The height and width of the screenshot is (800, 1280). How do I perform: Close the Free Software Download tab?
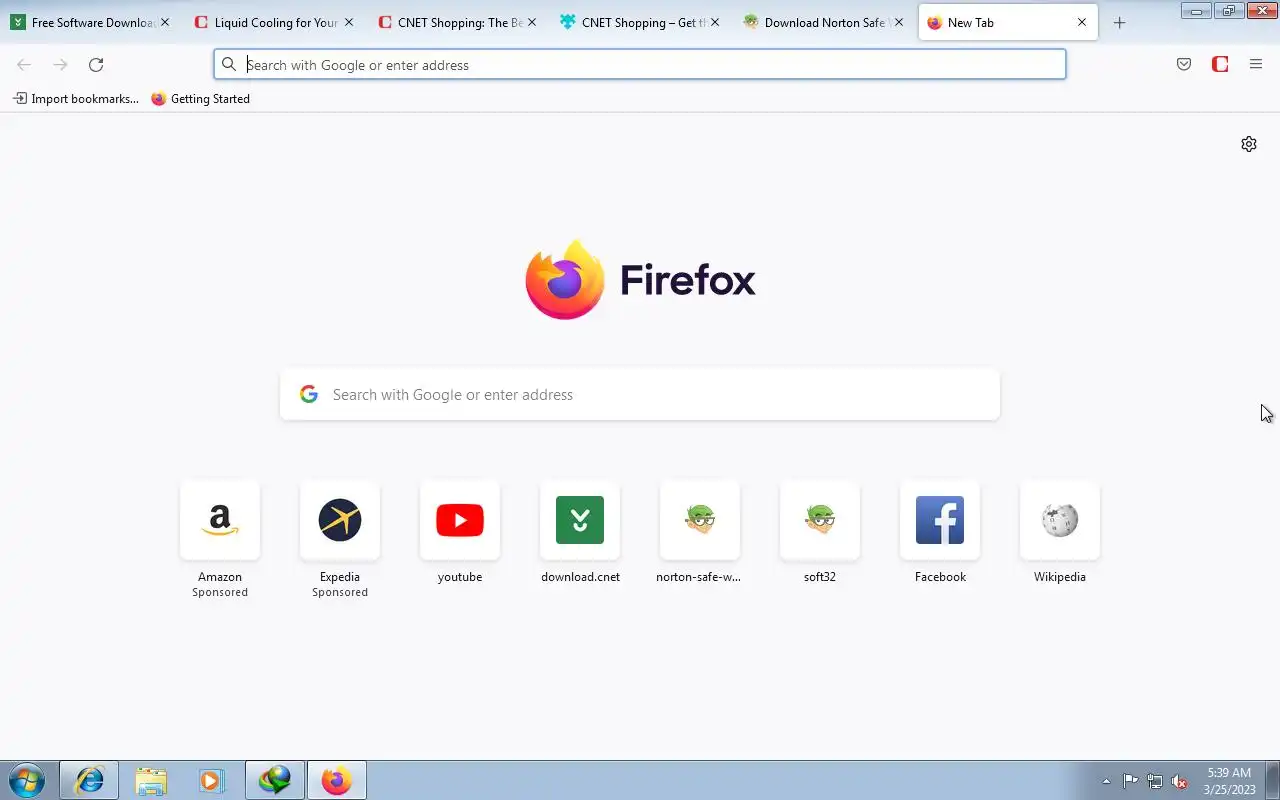(x=165, y=22)
